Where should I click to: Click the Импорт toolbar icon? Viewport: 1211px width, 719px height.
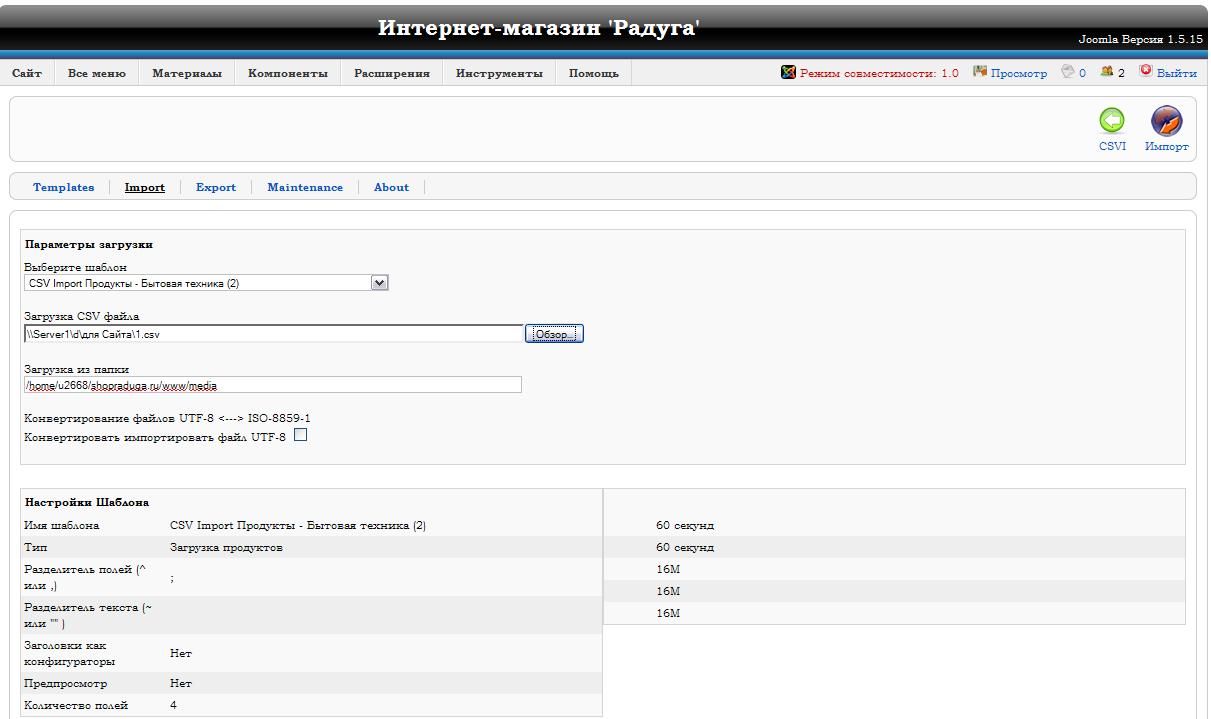tap(1166, 122)
